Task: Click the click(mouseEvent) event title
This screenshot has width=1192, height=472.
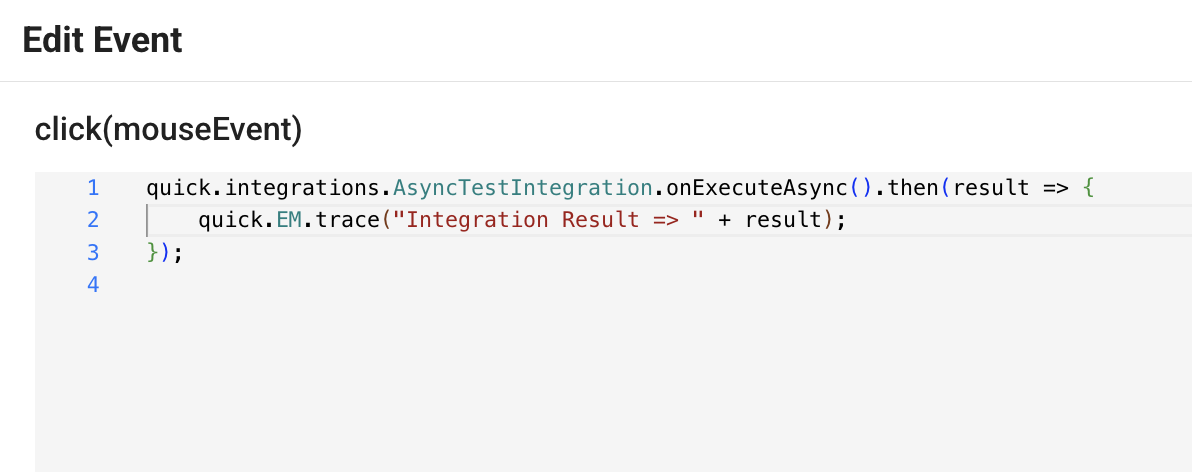Action: point(168,129)
